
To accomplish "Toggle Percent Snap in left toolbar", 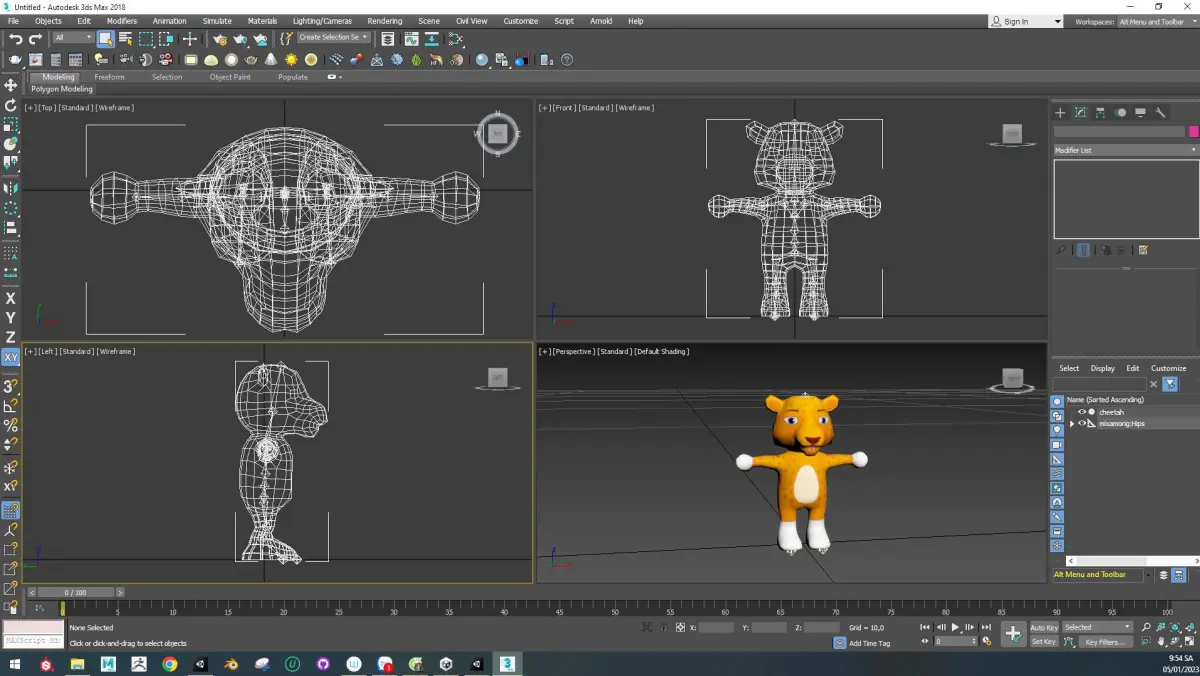I will 11,425.
